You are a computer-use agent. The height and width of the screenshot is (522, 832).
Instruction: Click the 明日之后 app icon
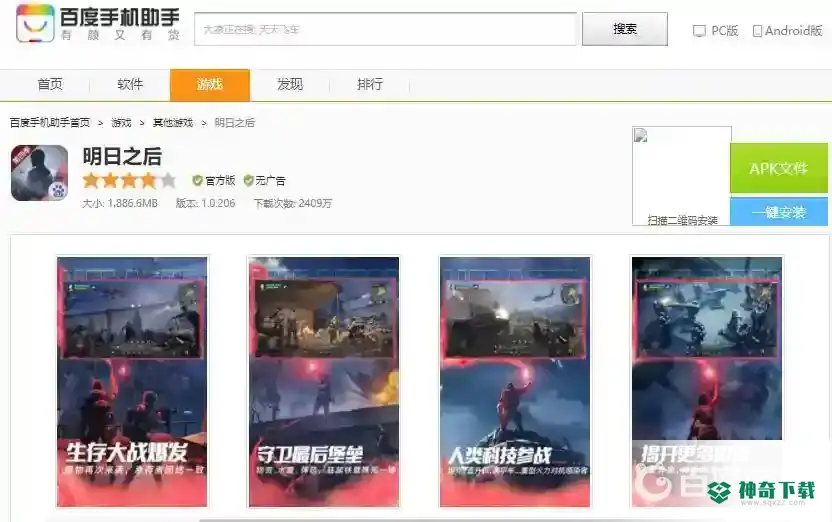click(39, 173)
